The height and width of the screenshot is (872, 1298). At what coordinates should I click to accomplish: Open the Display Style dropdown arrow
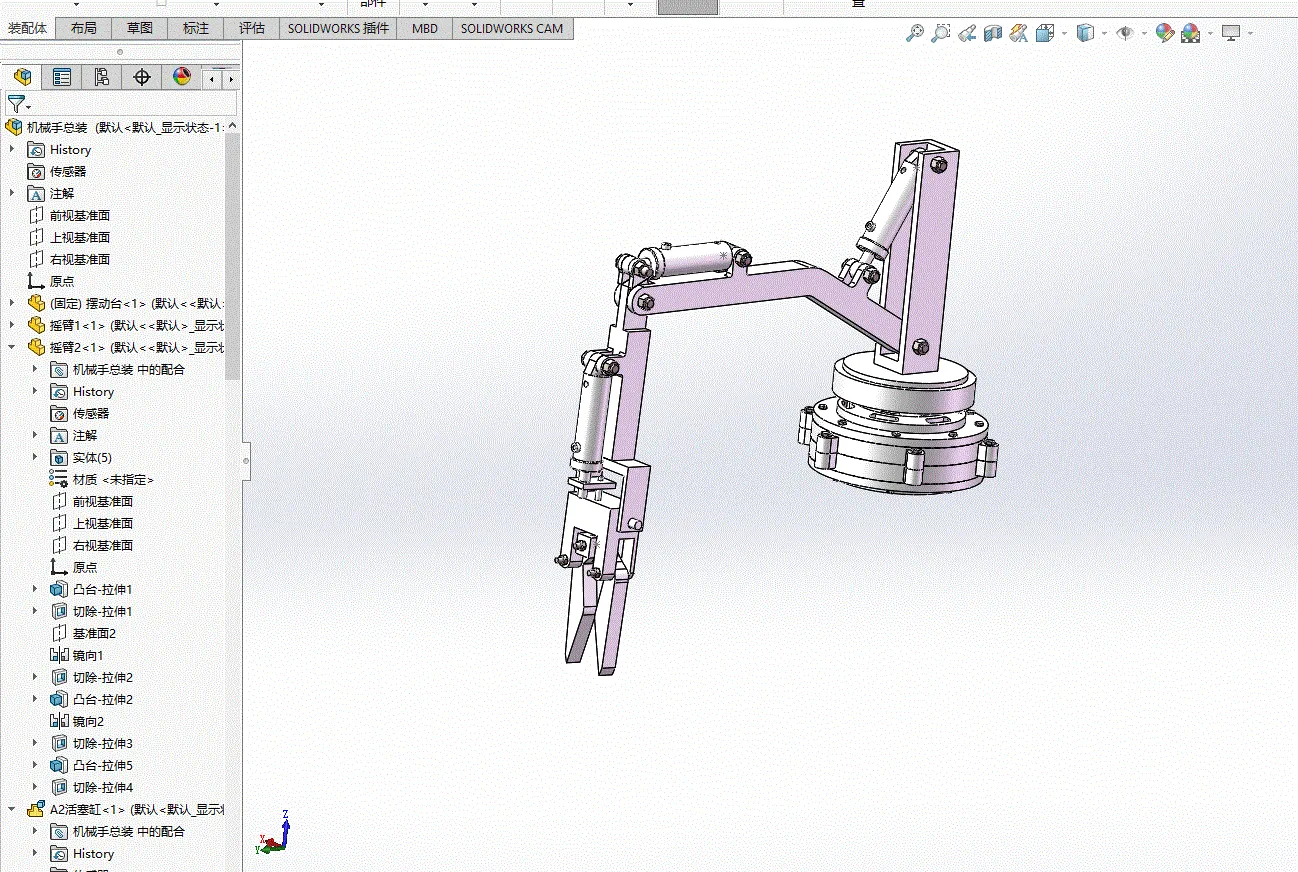coord(1104,34)
